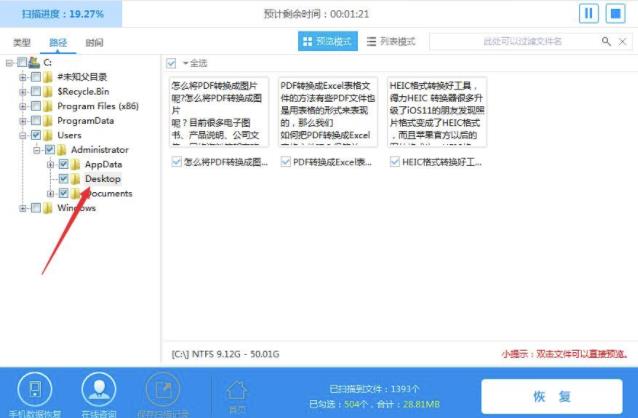Check the $Recycle.Bin checkbox
638x418 pixels.
36,92
